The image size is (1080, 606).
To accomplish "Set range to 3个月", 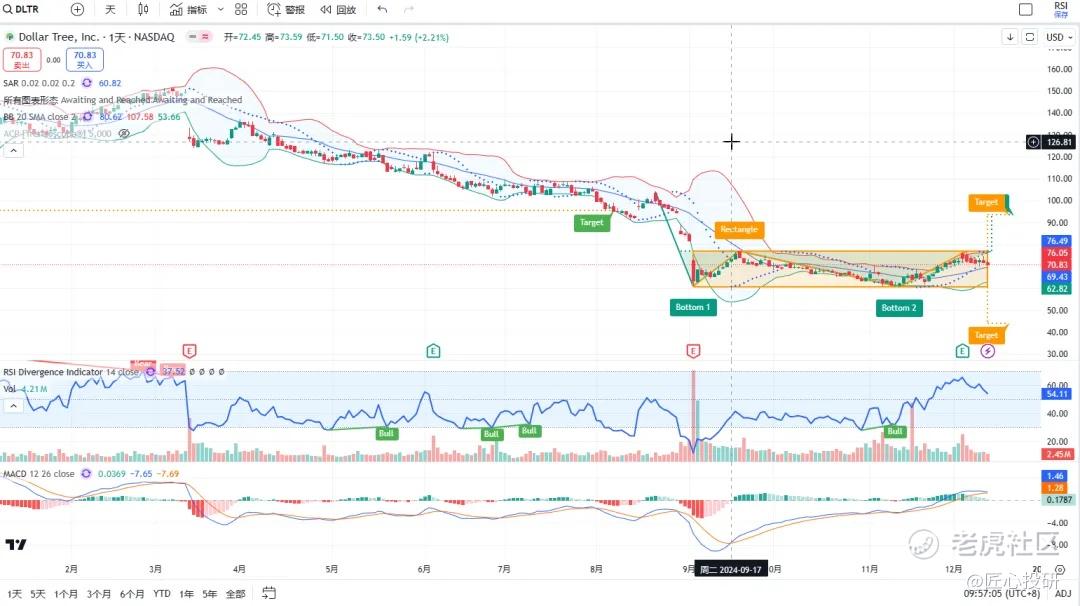I will pyautogui.click(x=98, y=594).
